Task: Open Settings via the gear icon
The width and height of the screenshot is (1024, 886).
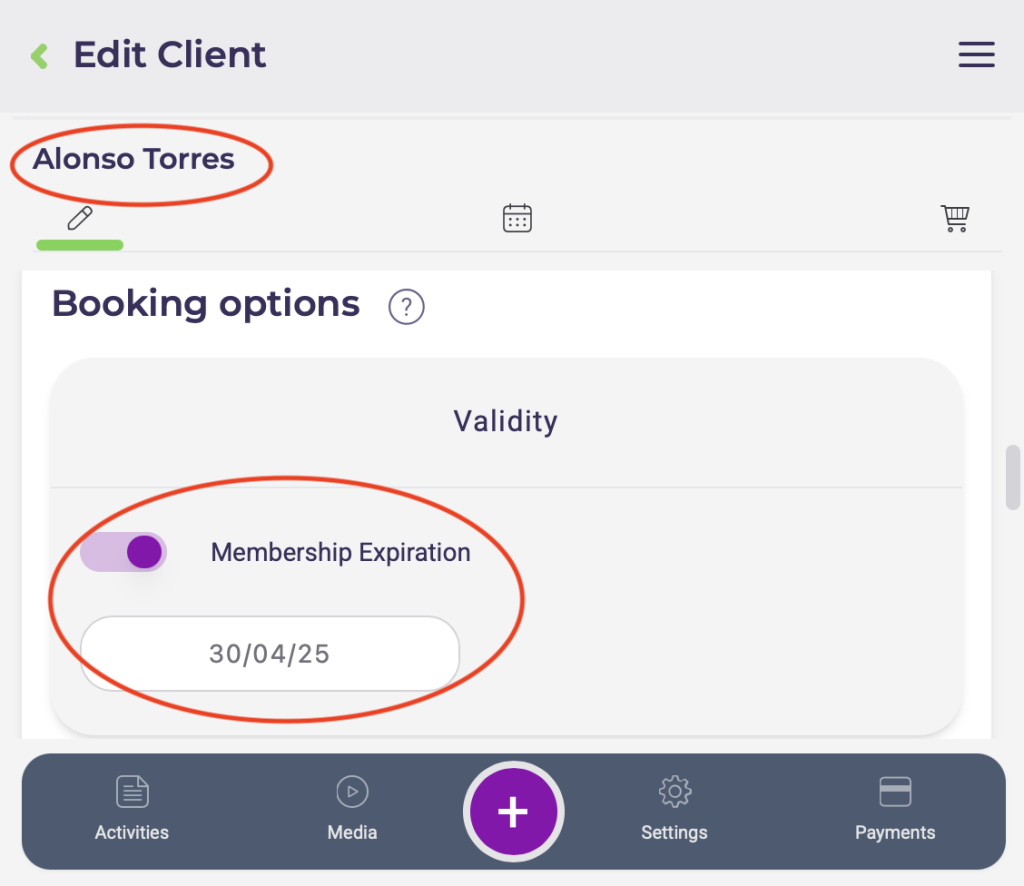Action: pyautogui.click(x=674, y=808)
